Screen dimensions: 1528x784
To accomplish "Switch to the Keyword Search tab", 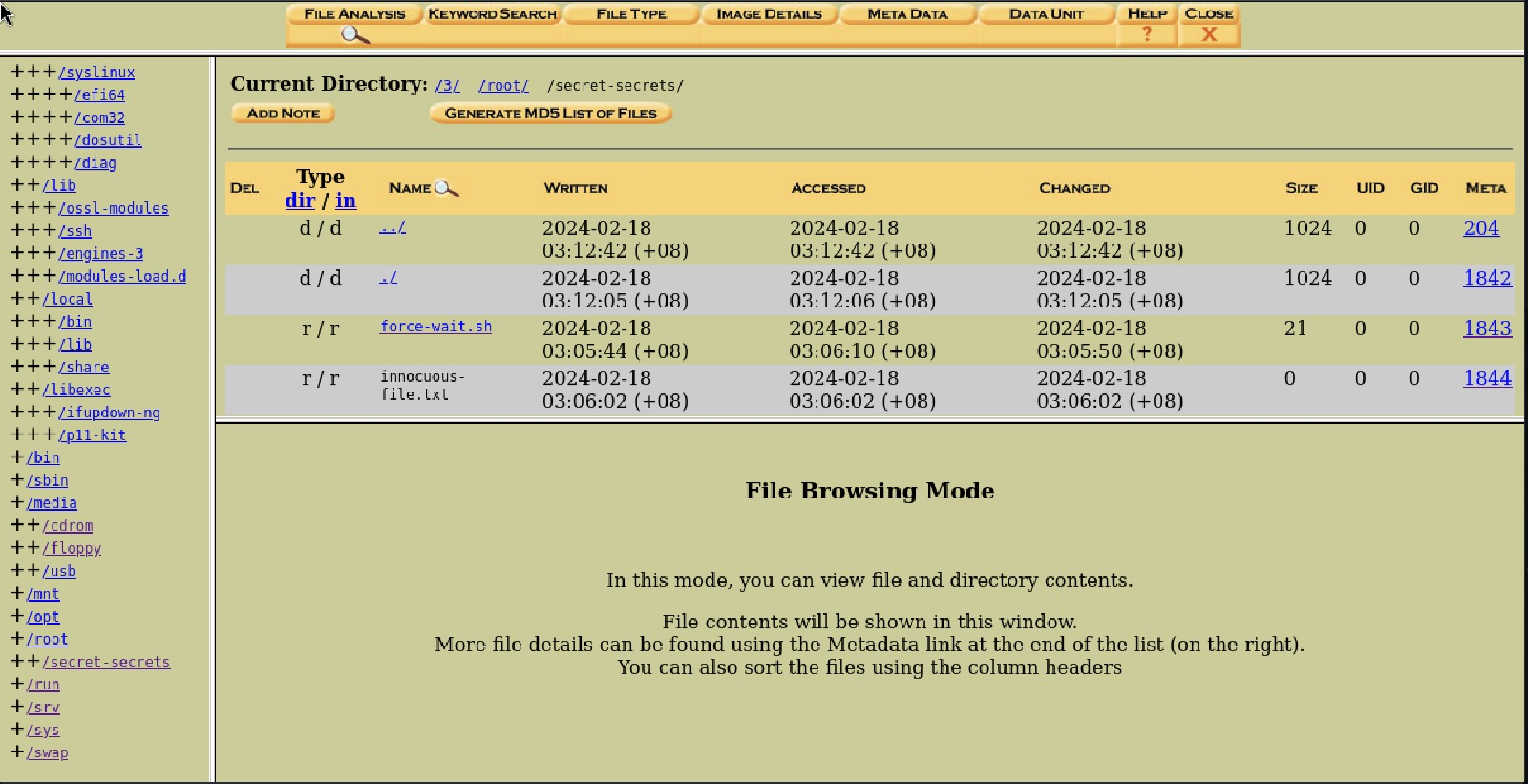I will click(492, 14).
